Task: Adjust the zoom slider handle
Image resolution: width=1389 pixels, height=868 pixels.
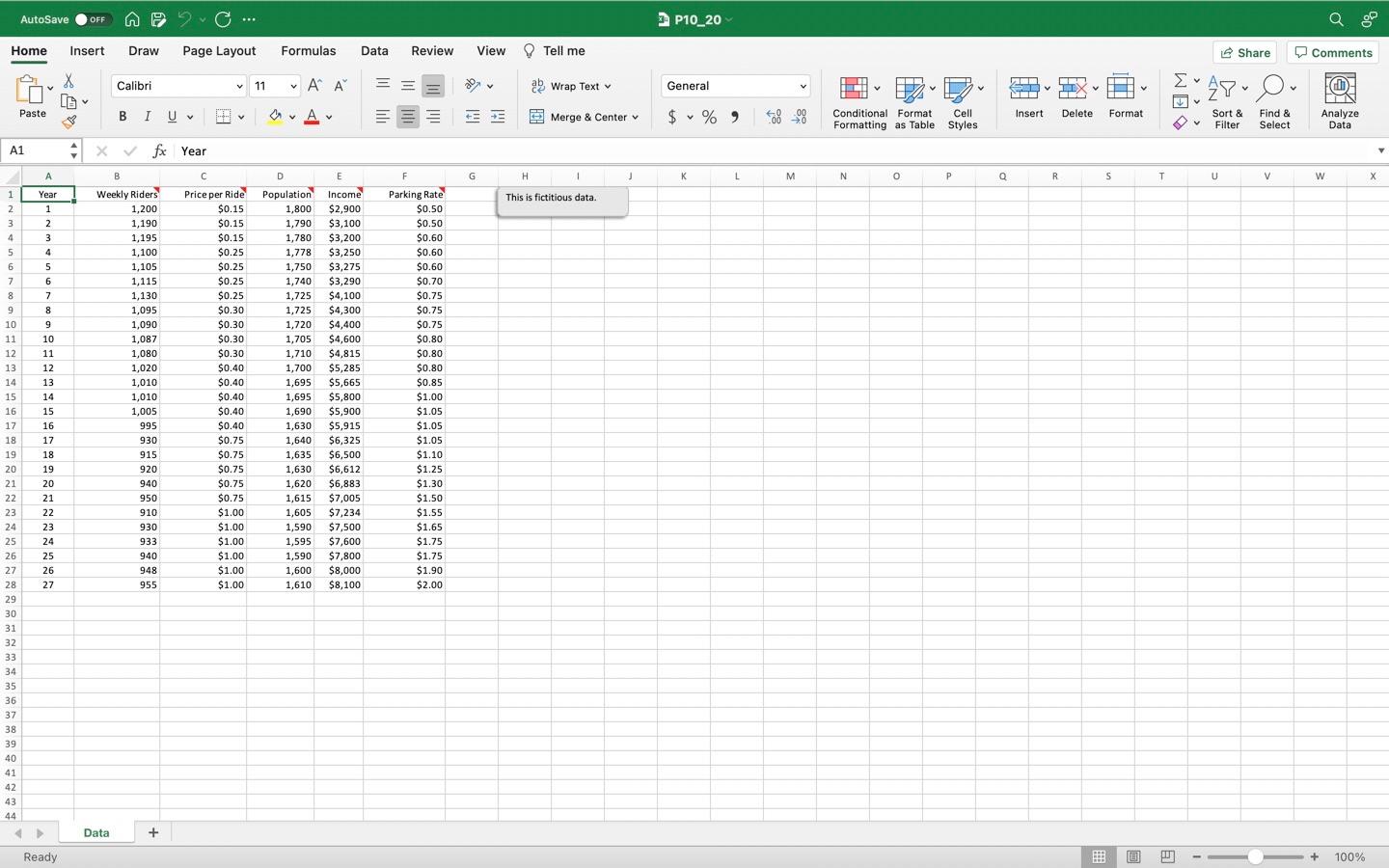Action: click(x=1255, y=856)
